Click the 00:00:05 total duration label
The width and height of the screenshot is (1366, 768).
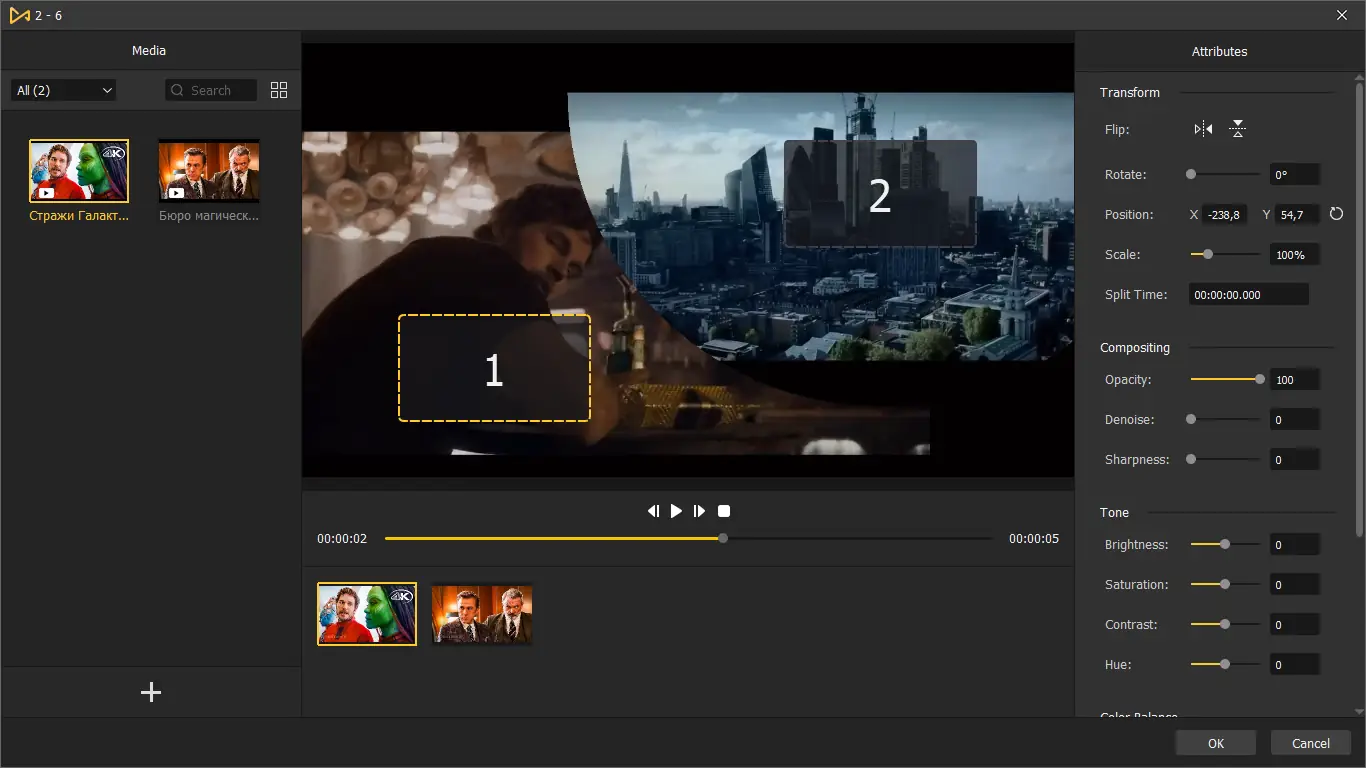pyautogui.click(x=1034, y=538)
